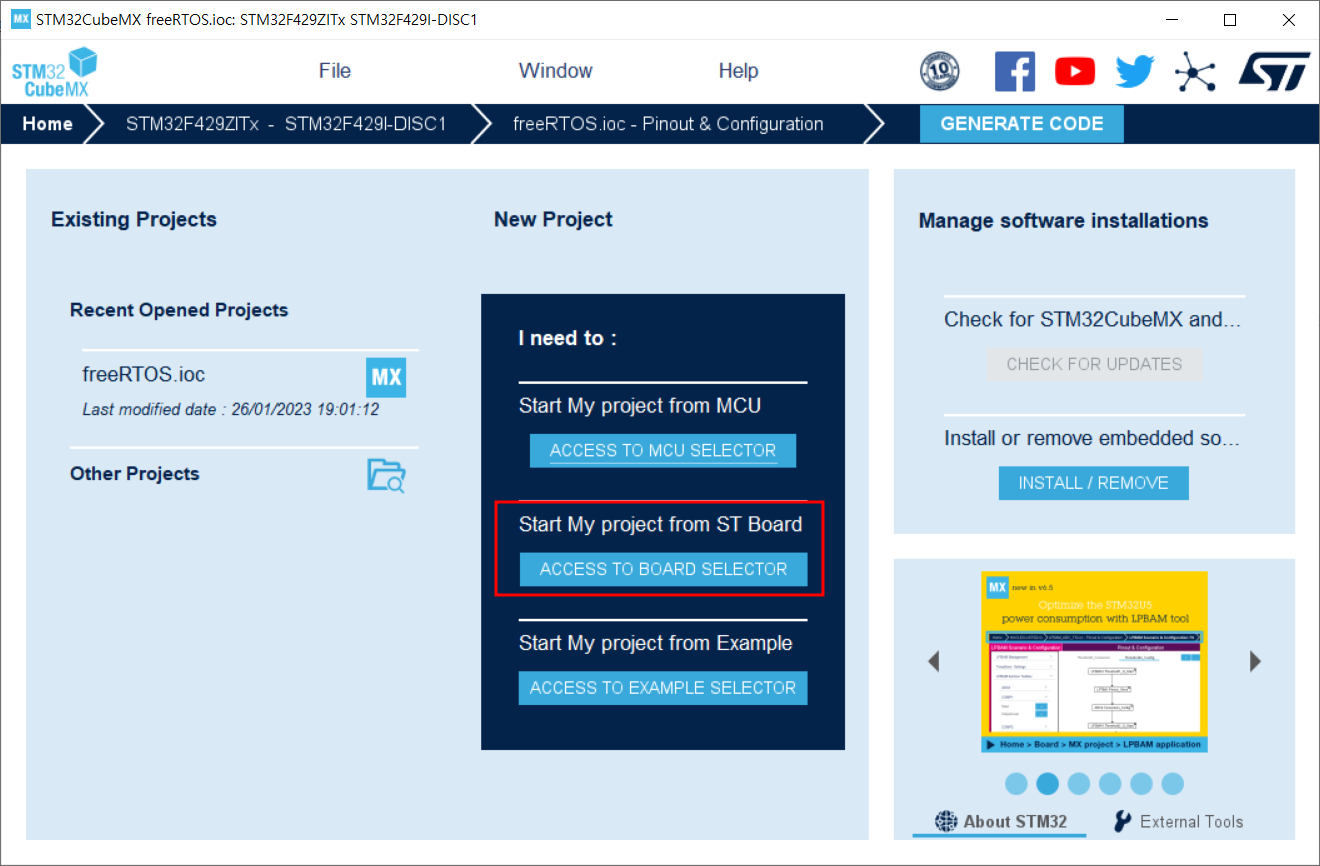Click Other Projects label
The width and height of the screenshot is (1320, 866).
tap(135, 474)
